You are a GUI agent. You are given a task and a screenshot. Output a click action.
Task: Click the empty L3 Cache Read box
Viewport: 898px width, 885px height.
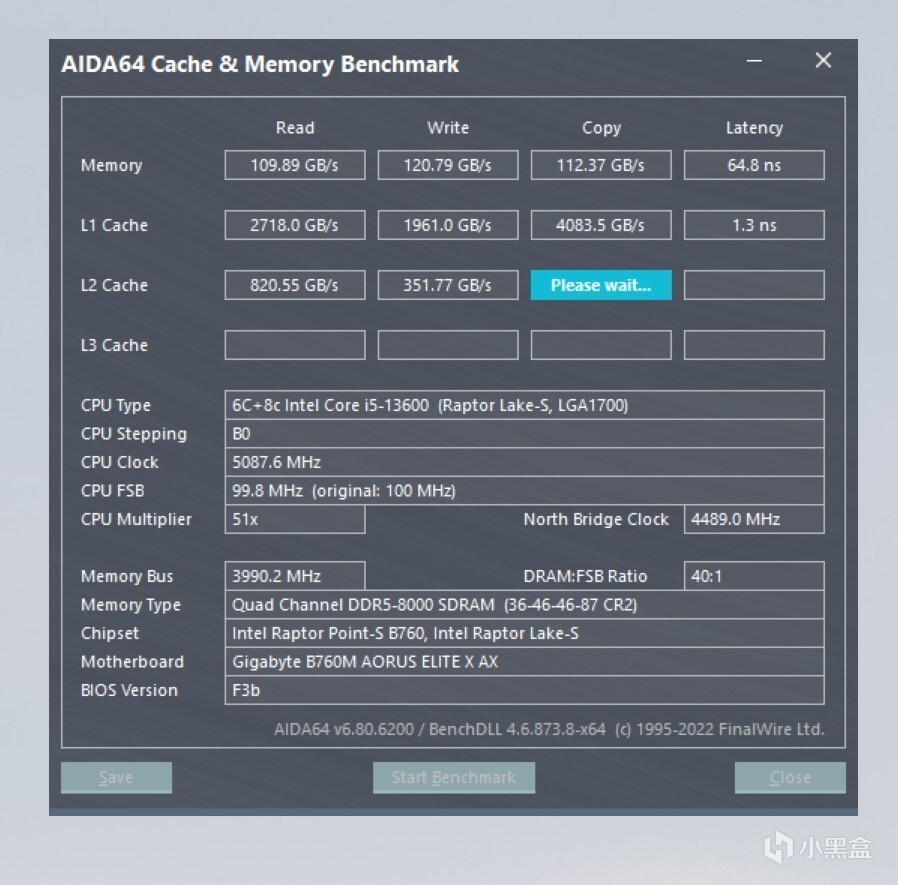(x=295, y=345)
